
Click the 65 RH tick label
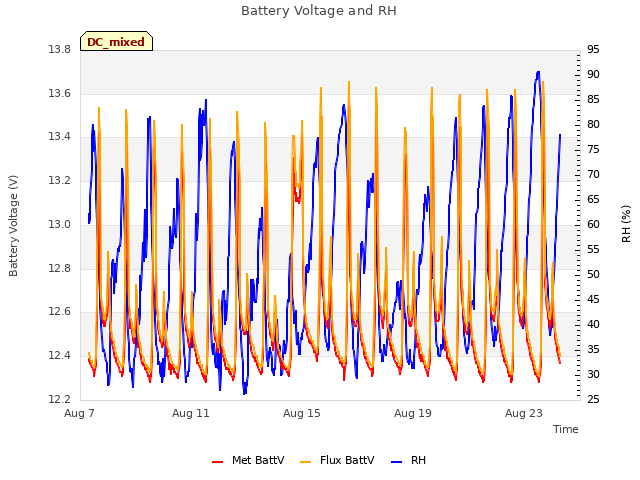[x=593, y=200]
